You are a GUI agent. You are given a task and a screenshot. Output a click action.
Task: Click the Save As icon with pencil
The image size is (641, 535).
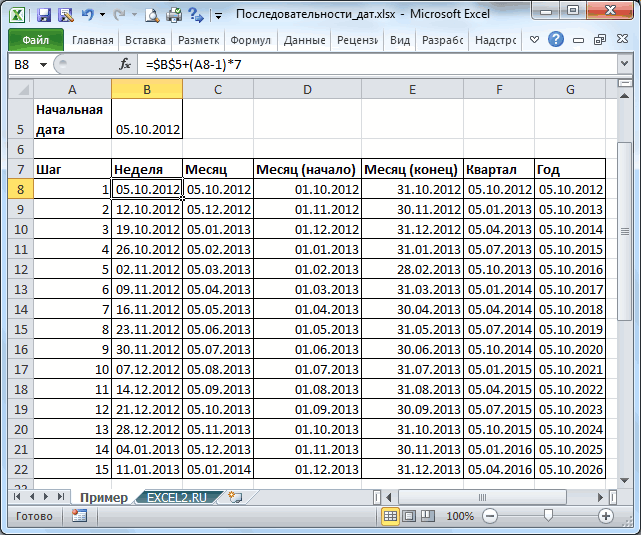click(65, 15)
